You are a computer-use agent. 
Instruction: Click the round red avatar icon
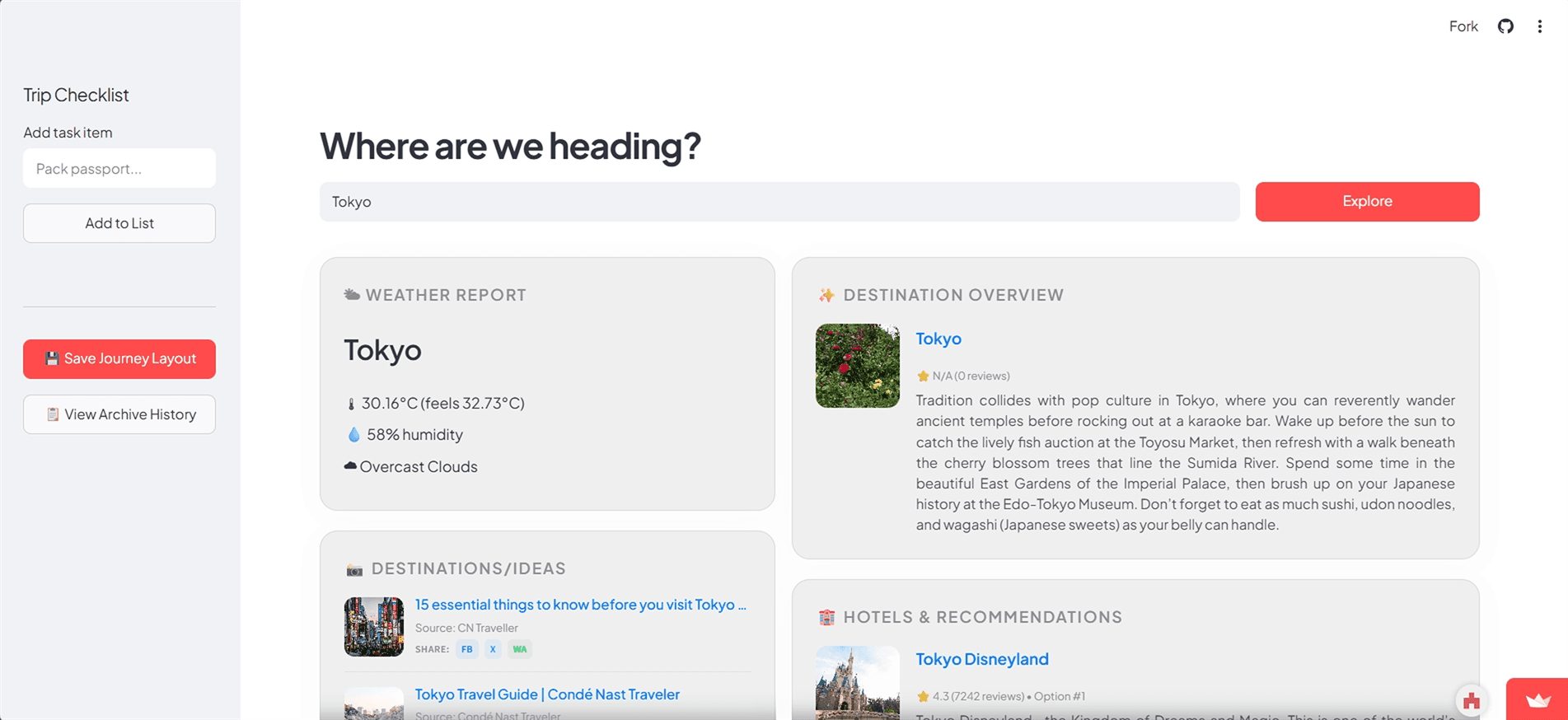click(1472, 701)
